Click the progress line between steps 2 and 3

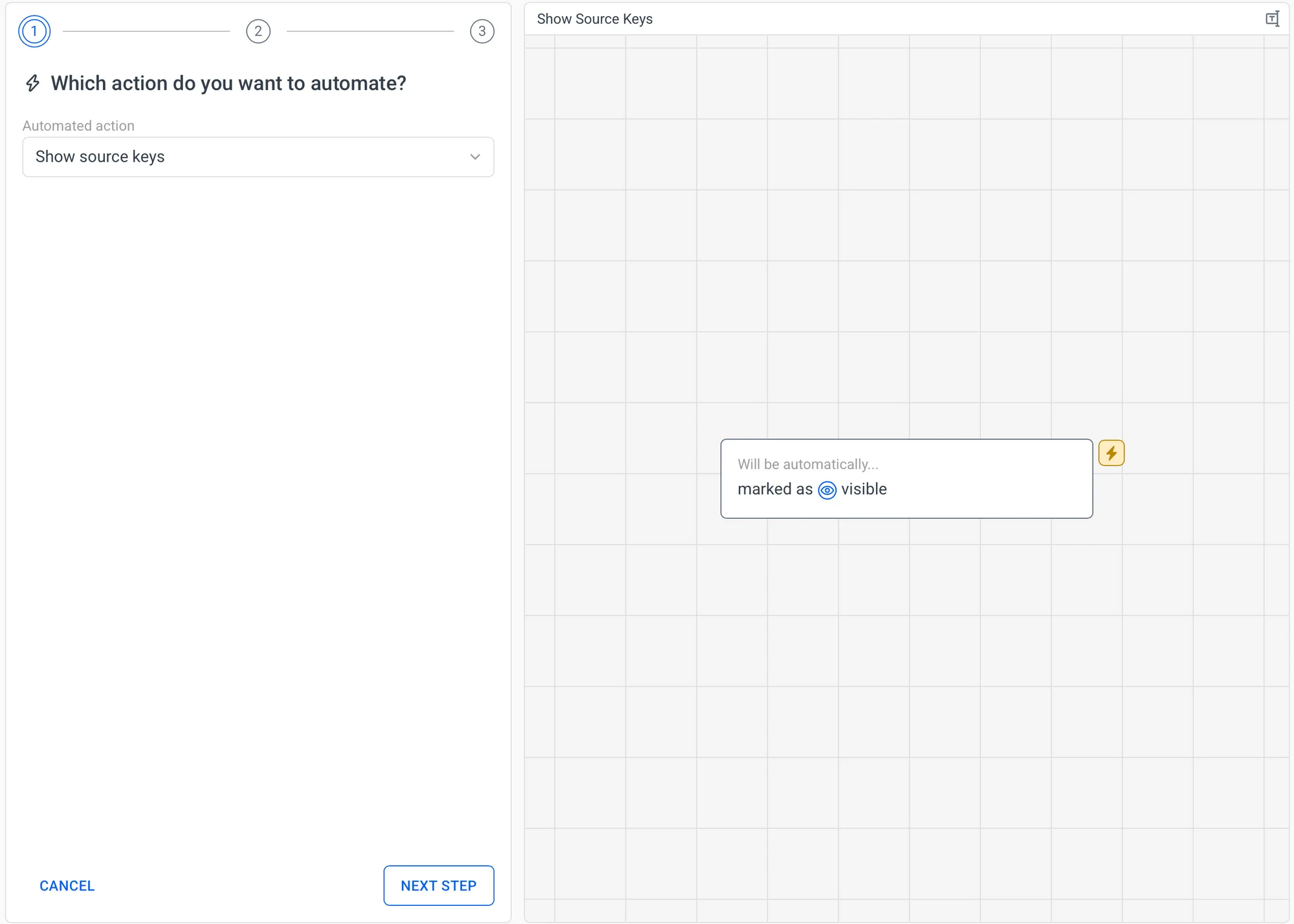[x=370, y=31]
